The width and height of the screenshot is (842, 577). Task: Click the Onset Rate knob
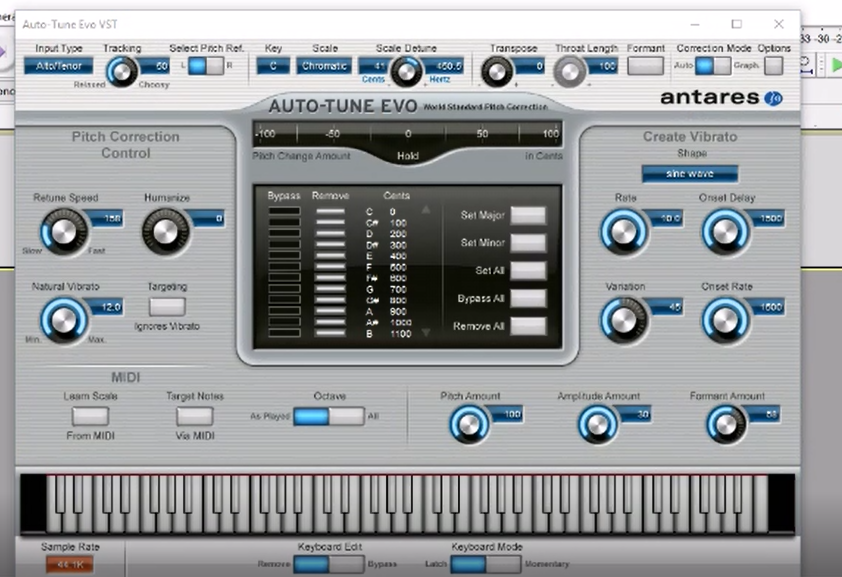click(725, 320)
